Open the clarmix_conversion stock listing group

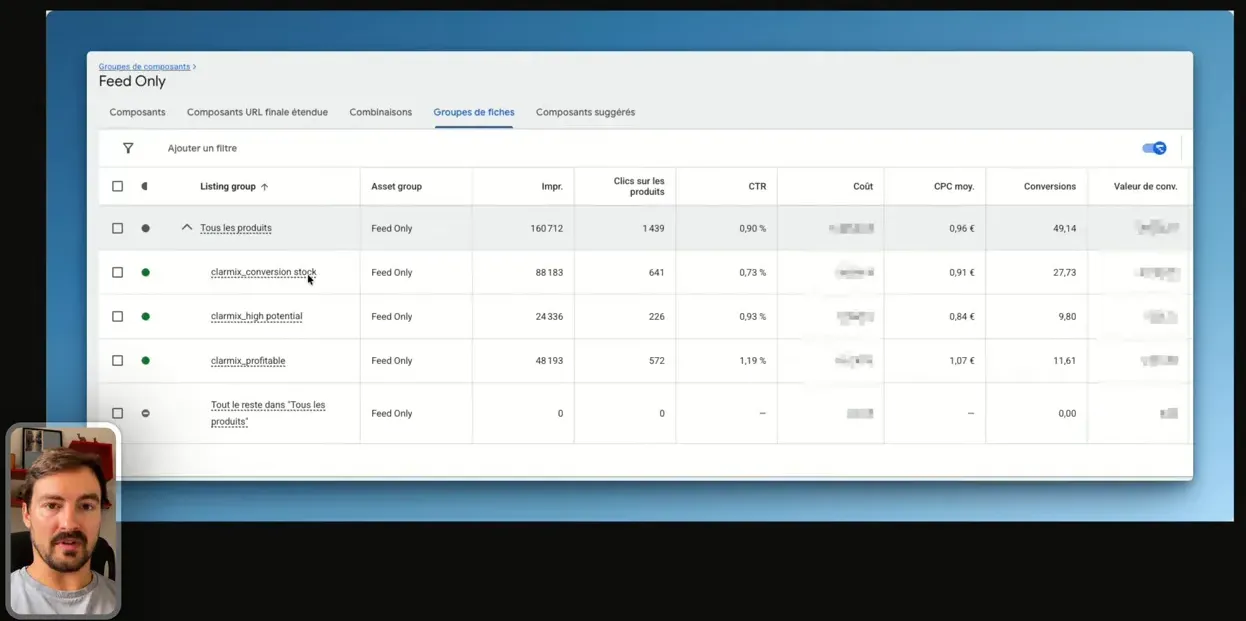click(264, 272)
